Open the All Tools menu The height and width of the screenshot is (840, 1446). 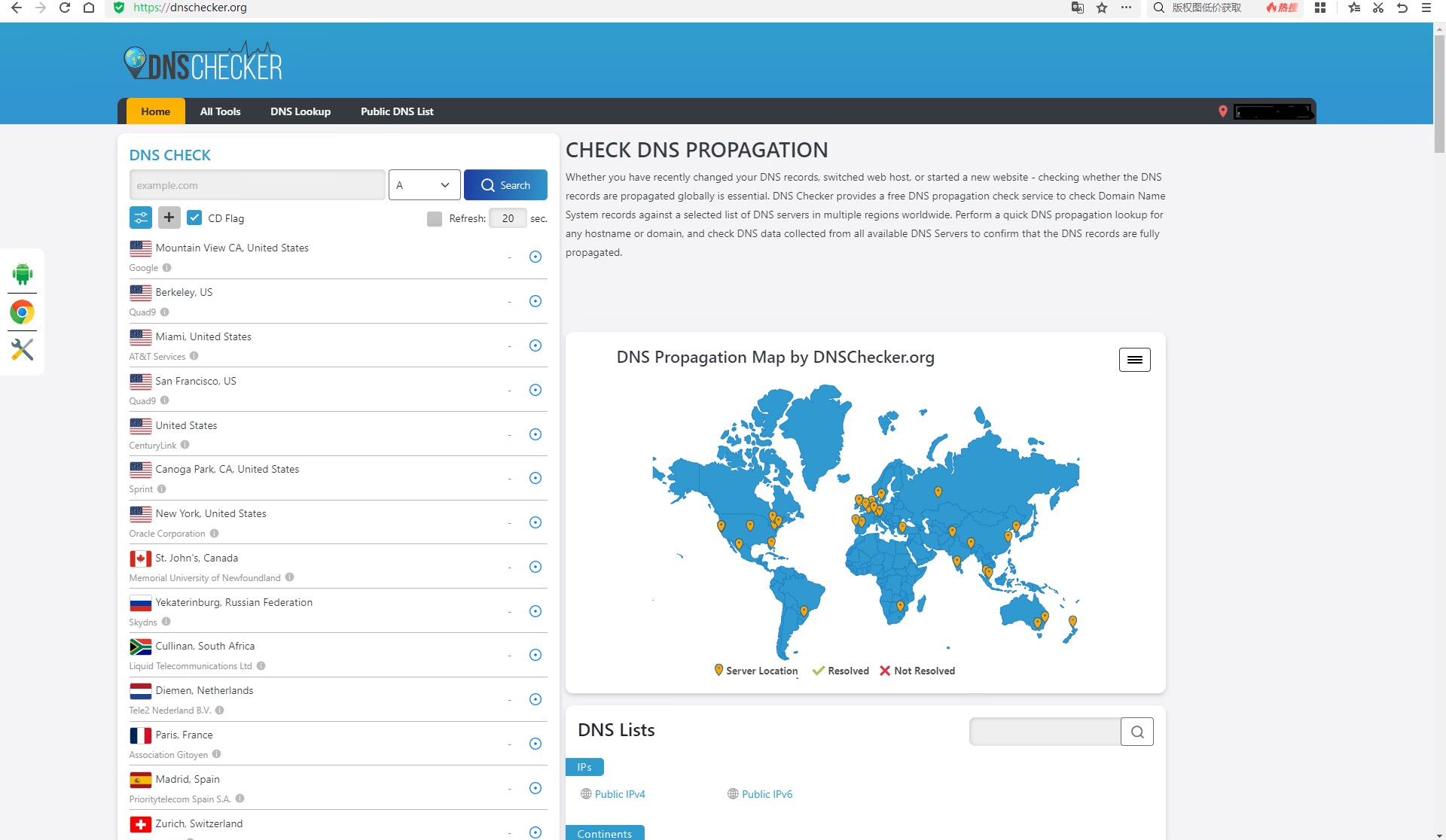221,111
